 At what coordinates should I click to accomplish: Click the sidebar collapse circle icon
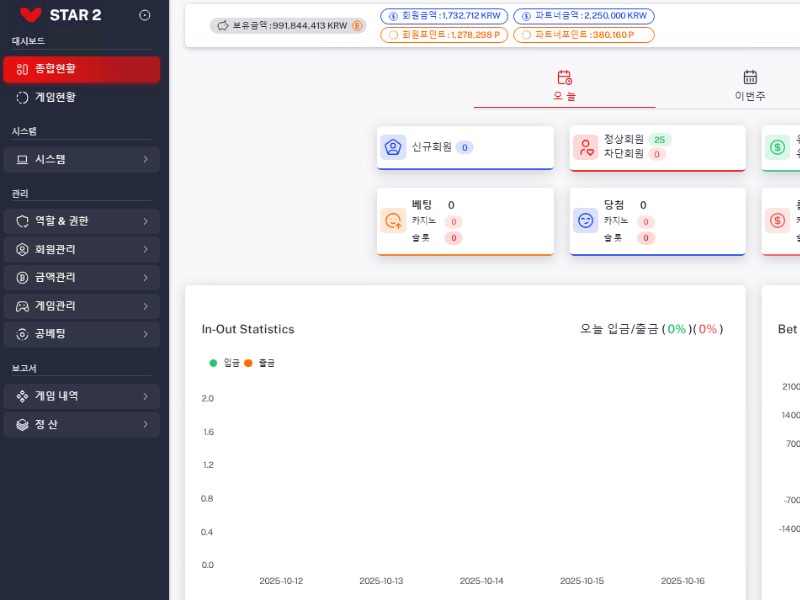(x=145, y=15)
